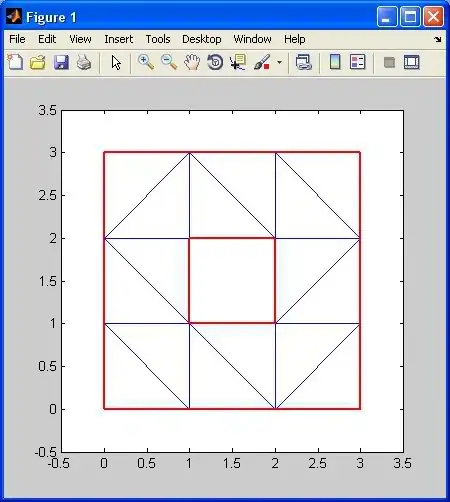
Task: Expand the Brush tool color dropdown arrow
Action: tap(279, 62)
